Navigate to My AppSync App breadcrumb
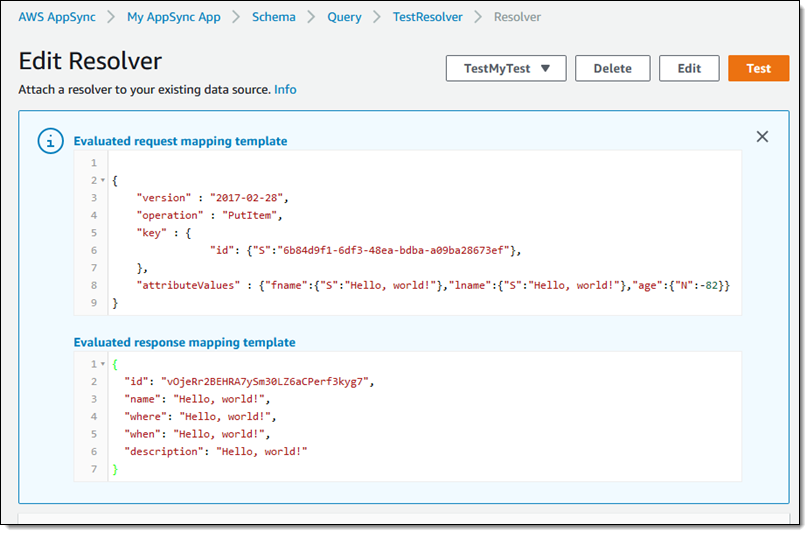The image size is (810, 535). point(176,17)
